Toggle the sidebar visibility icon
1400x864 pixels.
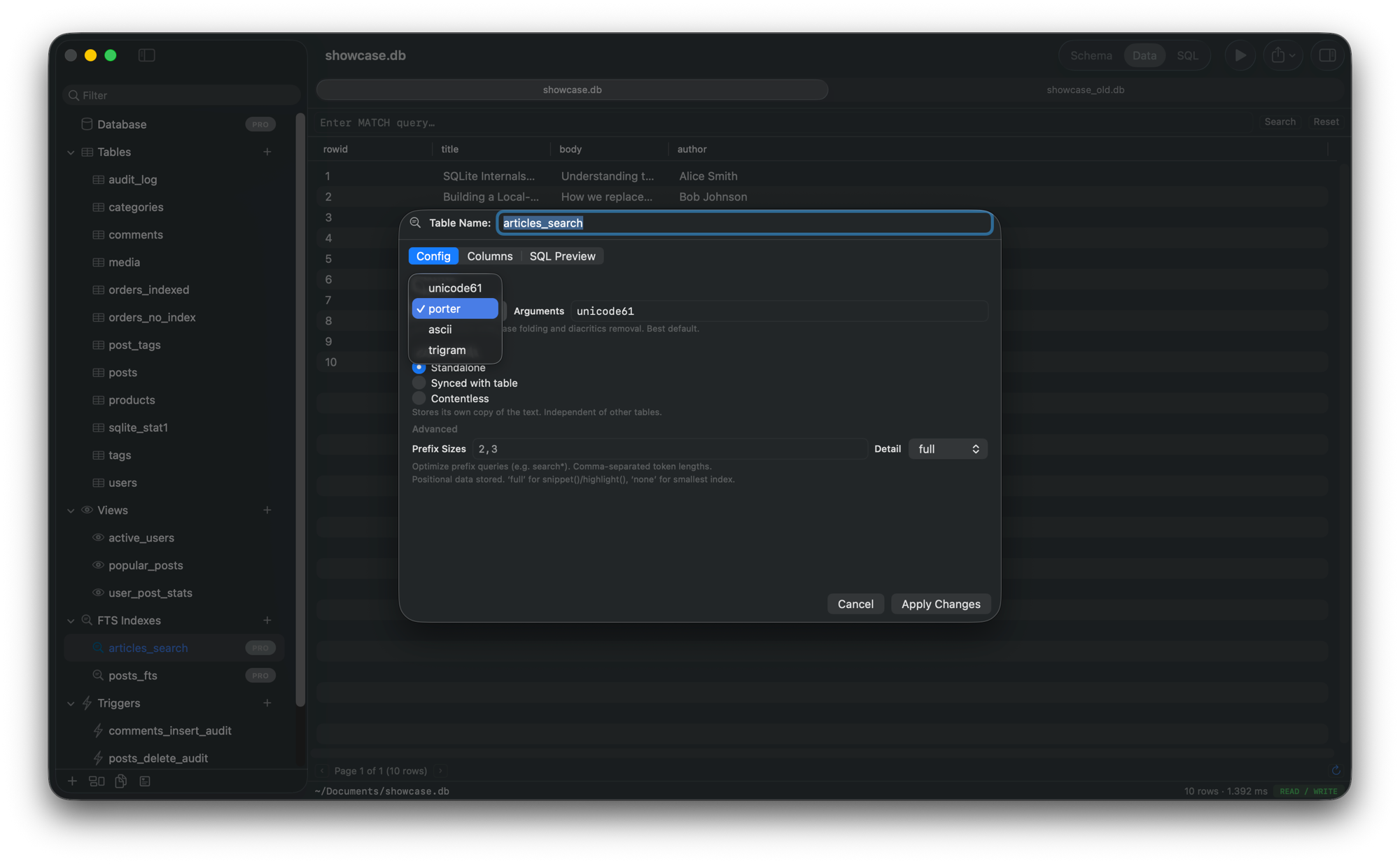tap(147, 55)
